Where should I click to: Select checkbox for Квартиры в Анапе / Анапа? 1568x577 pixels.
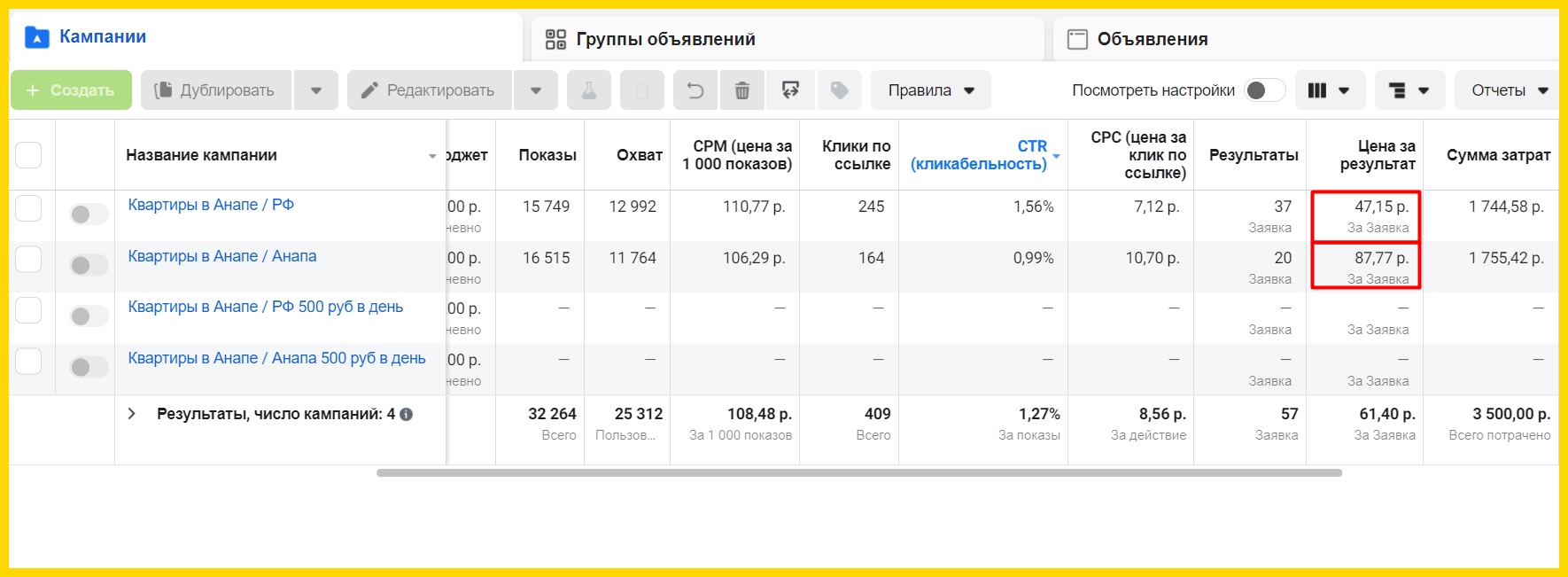(x=28, y=260)
